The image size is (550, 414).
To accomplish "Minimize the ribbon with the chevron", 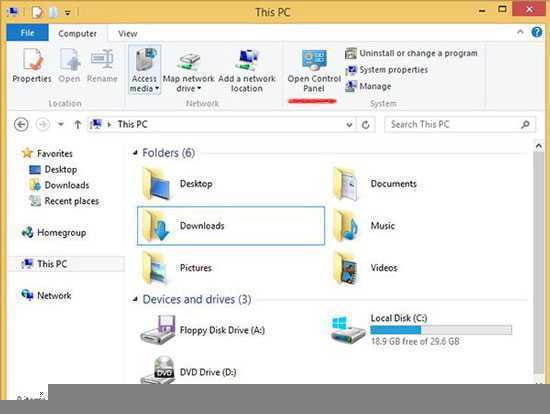I will tap(520, 32).
